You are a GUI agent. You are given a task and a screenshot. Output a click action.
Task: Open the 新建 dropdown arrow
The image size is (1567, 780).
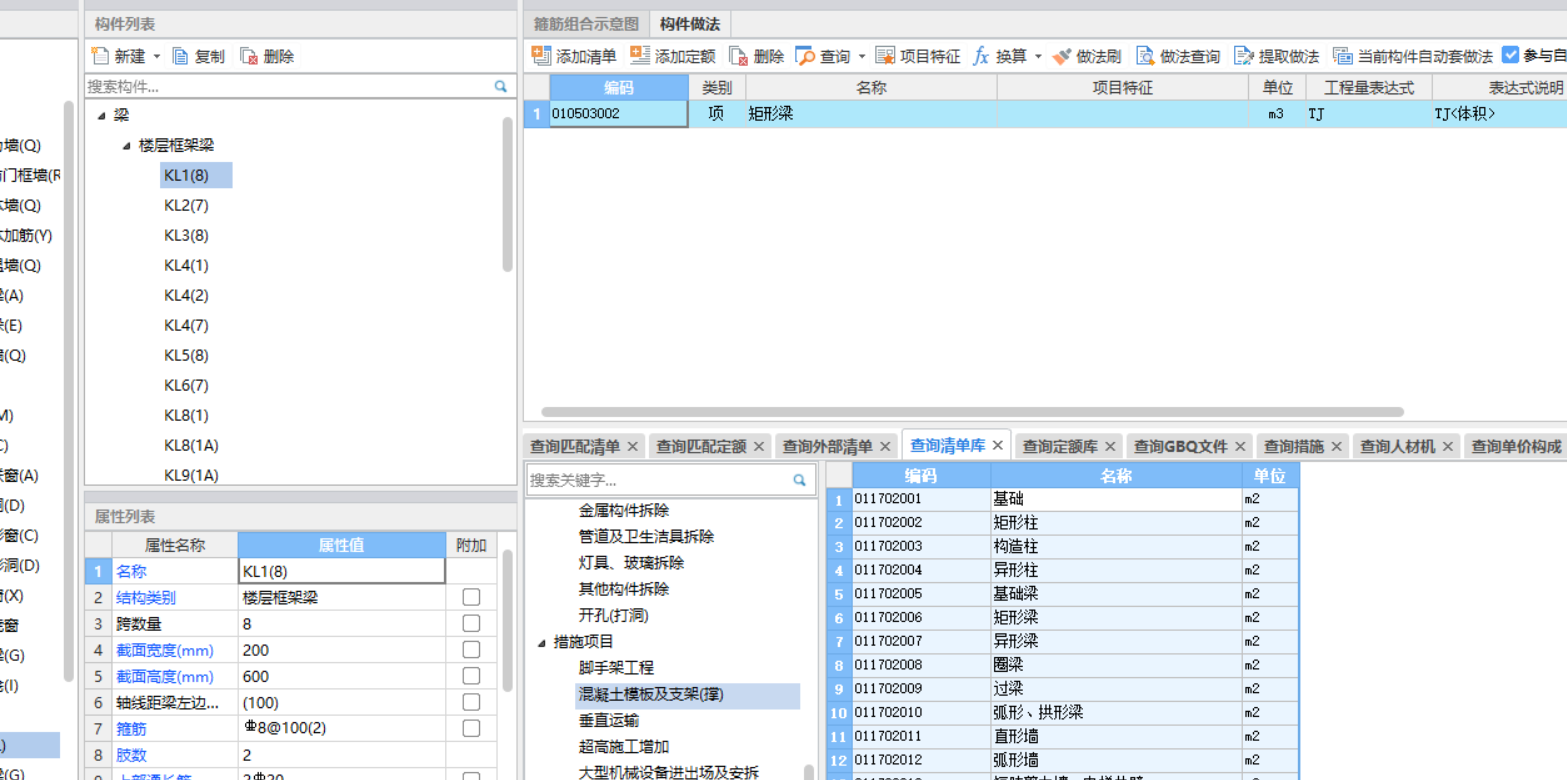point(156,57)
